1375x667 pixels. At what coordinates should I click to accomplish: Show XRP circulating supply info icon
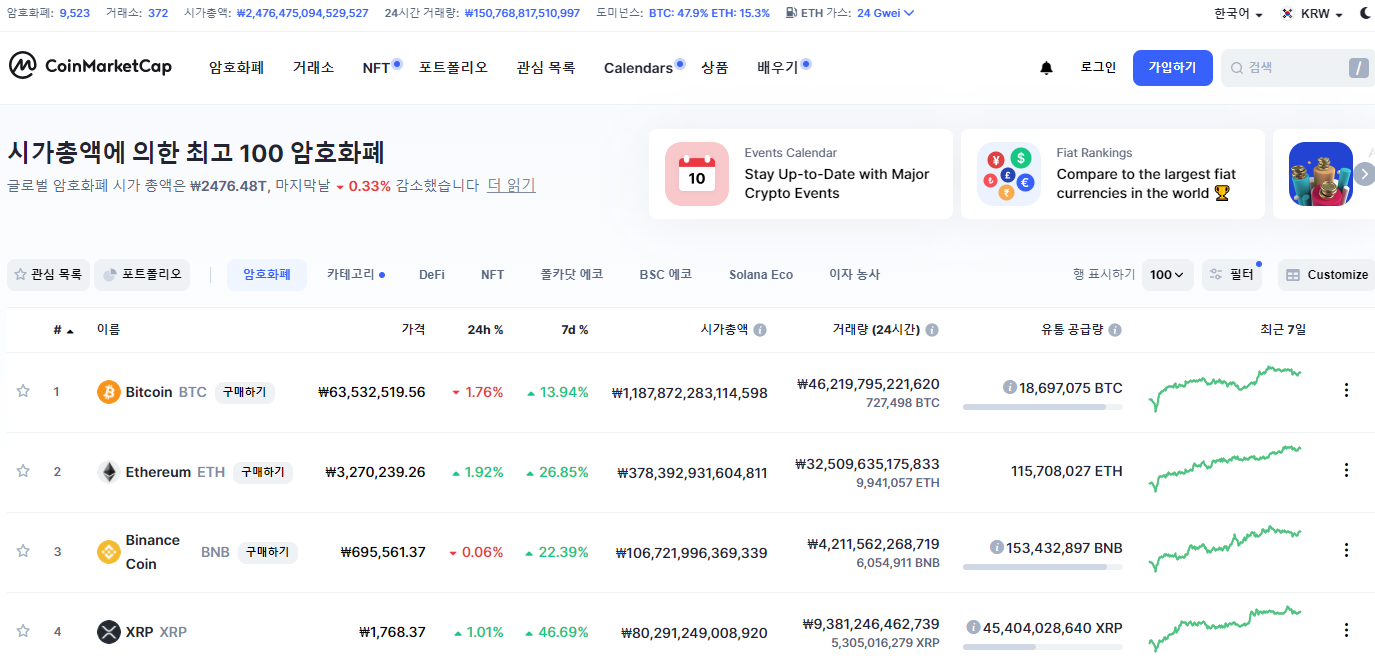[x=973, y=627]
